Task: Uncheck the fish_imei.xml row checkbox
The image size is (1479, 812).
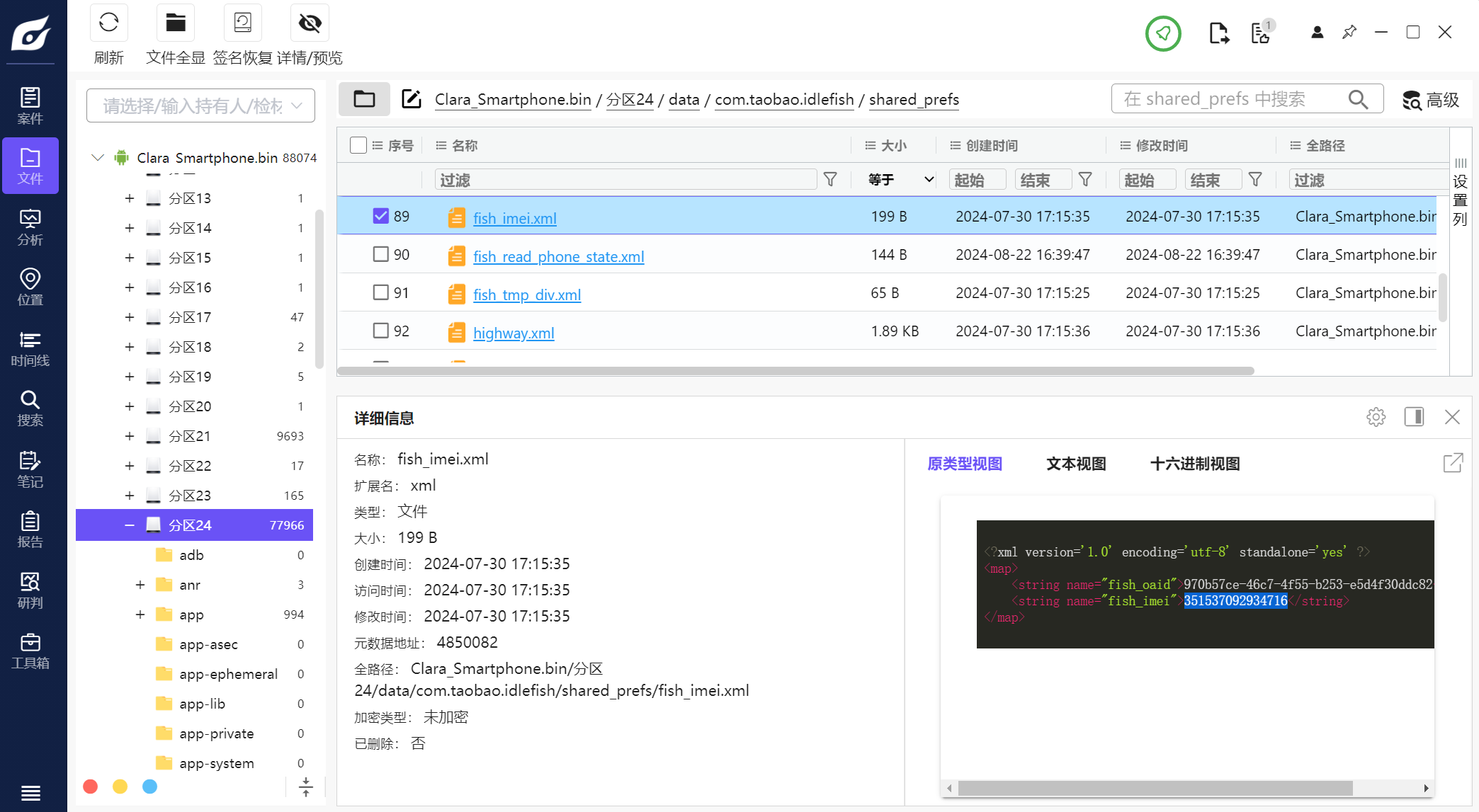Action: coord(380,216)
